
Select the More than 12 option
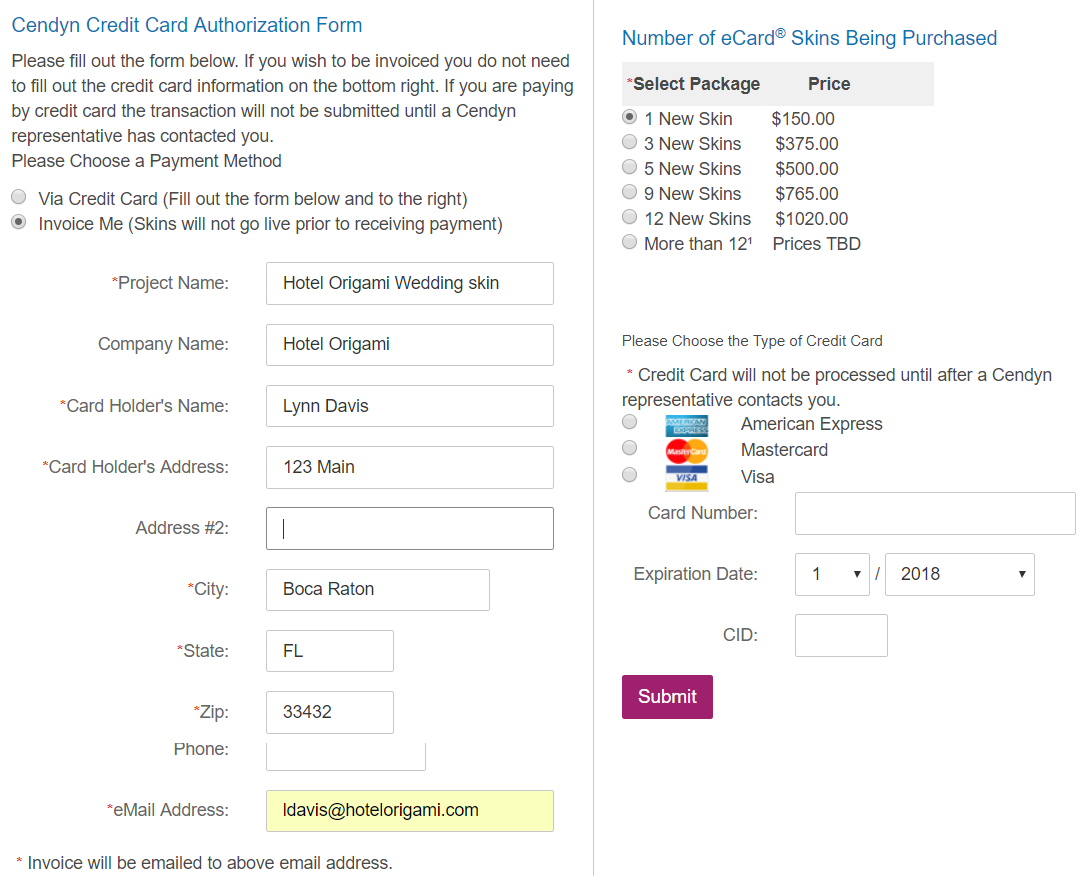pyautogui.click(x=629, y=242)
